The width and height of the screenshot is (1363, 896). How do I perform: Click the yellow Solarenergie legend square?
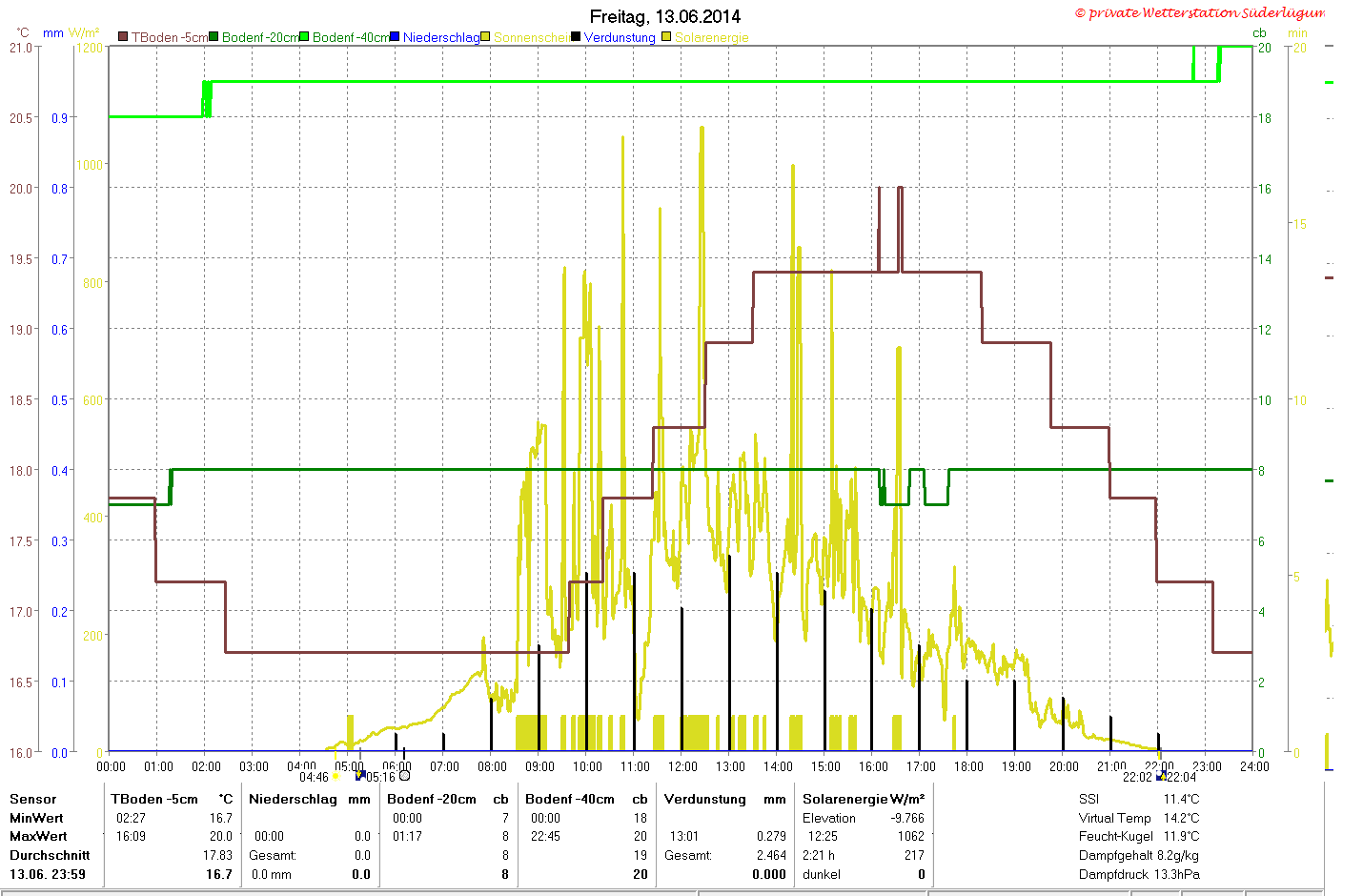point(667,37)
